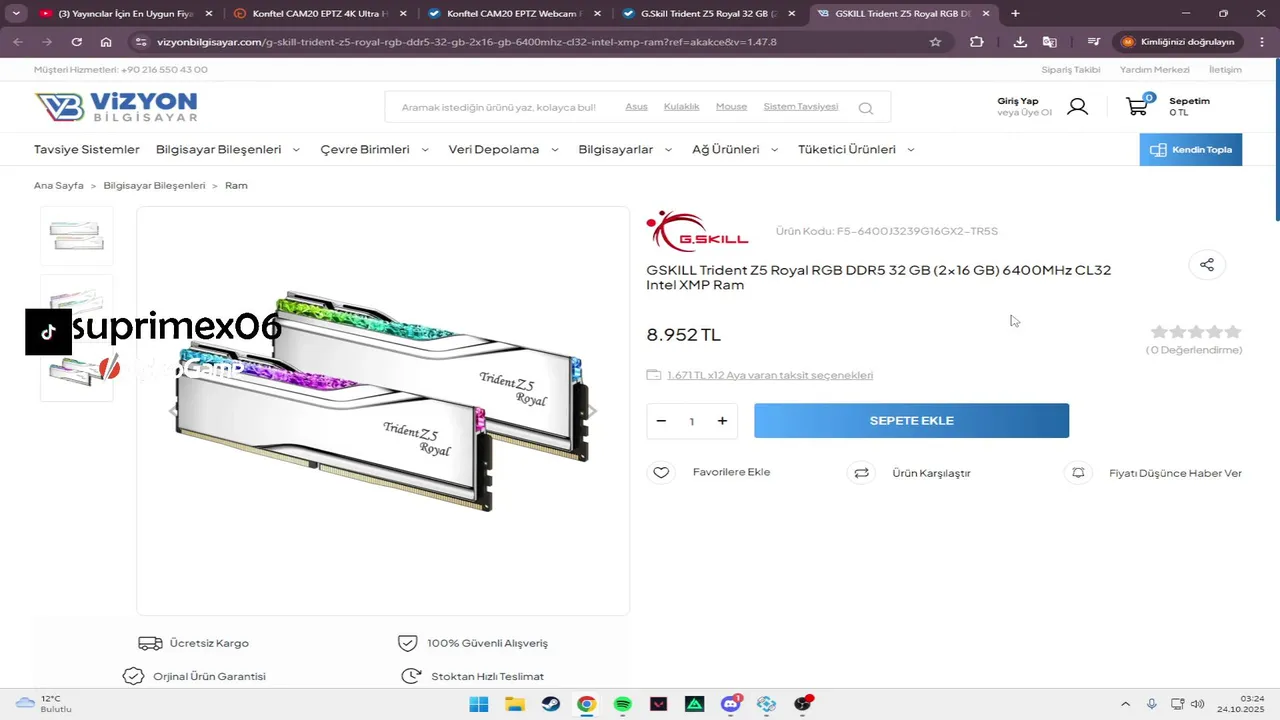Reload the page with refresh icon
Image resolution: width=1280 pixels, height=720 pixels.
point(77,42)
